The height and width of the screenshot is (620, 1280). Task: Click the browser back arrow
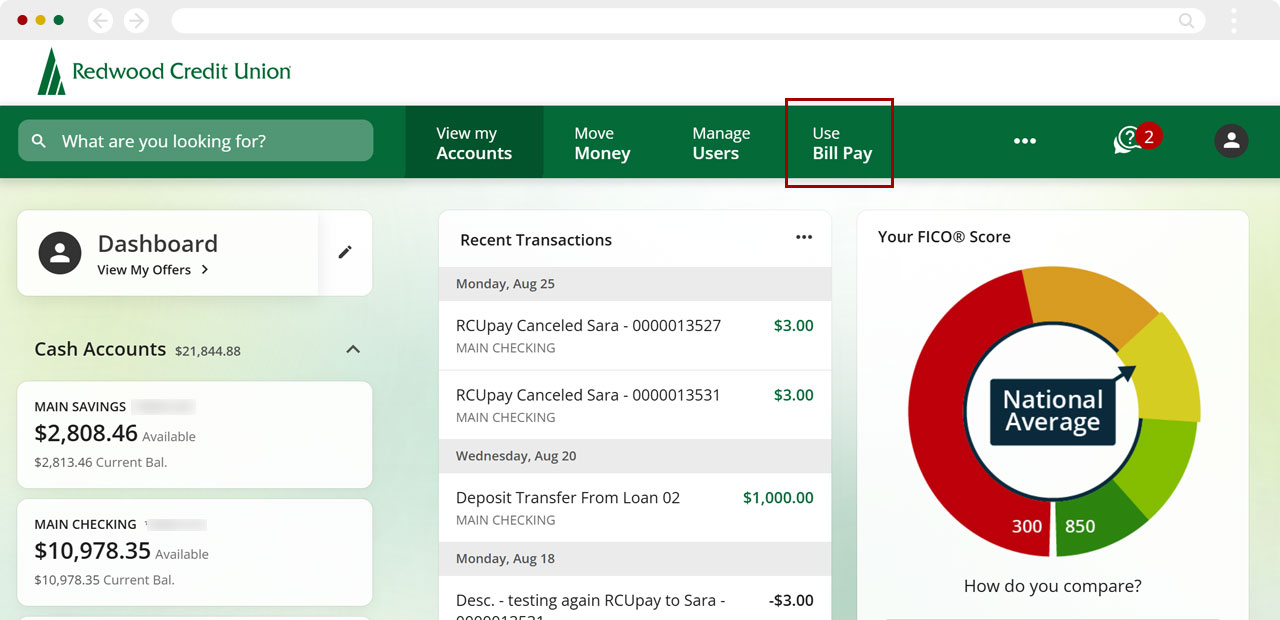[100, 21]
